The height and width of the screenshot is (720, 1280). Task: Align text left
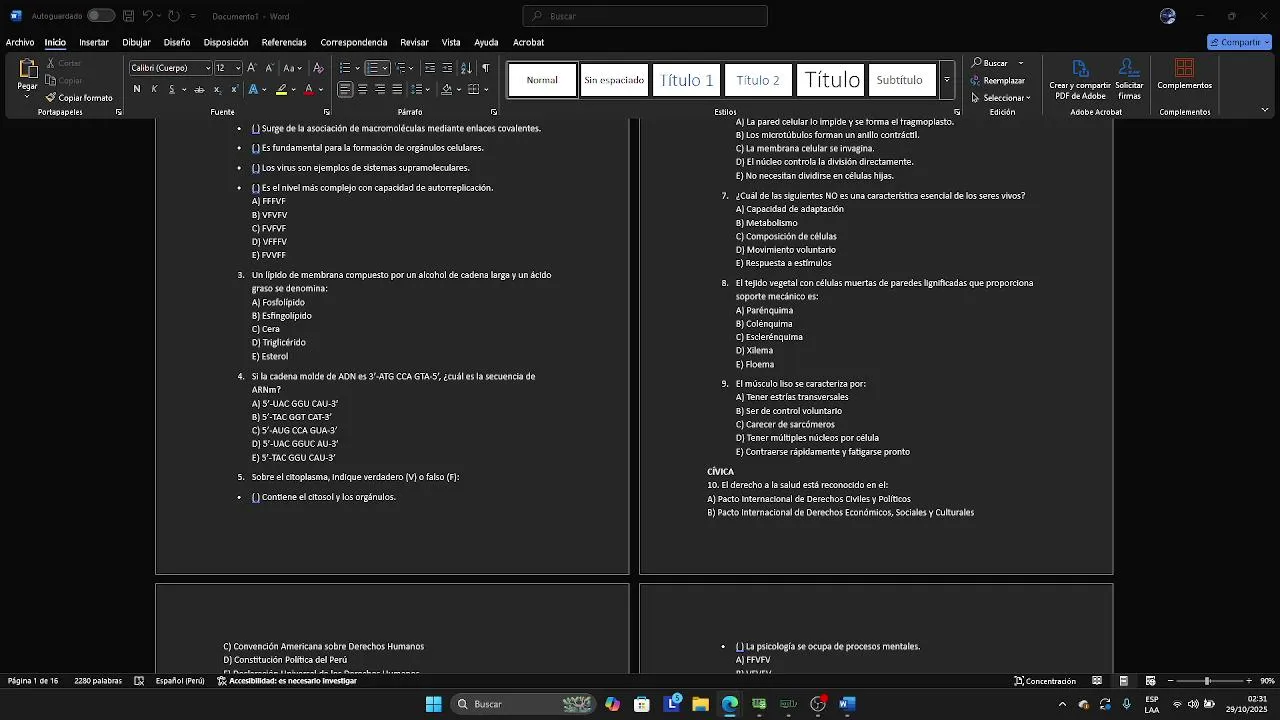(x=345, y=90)
